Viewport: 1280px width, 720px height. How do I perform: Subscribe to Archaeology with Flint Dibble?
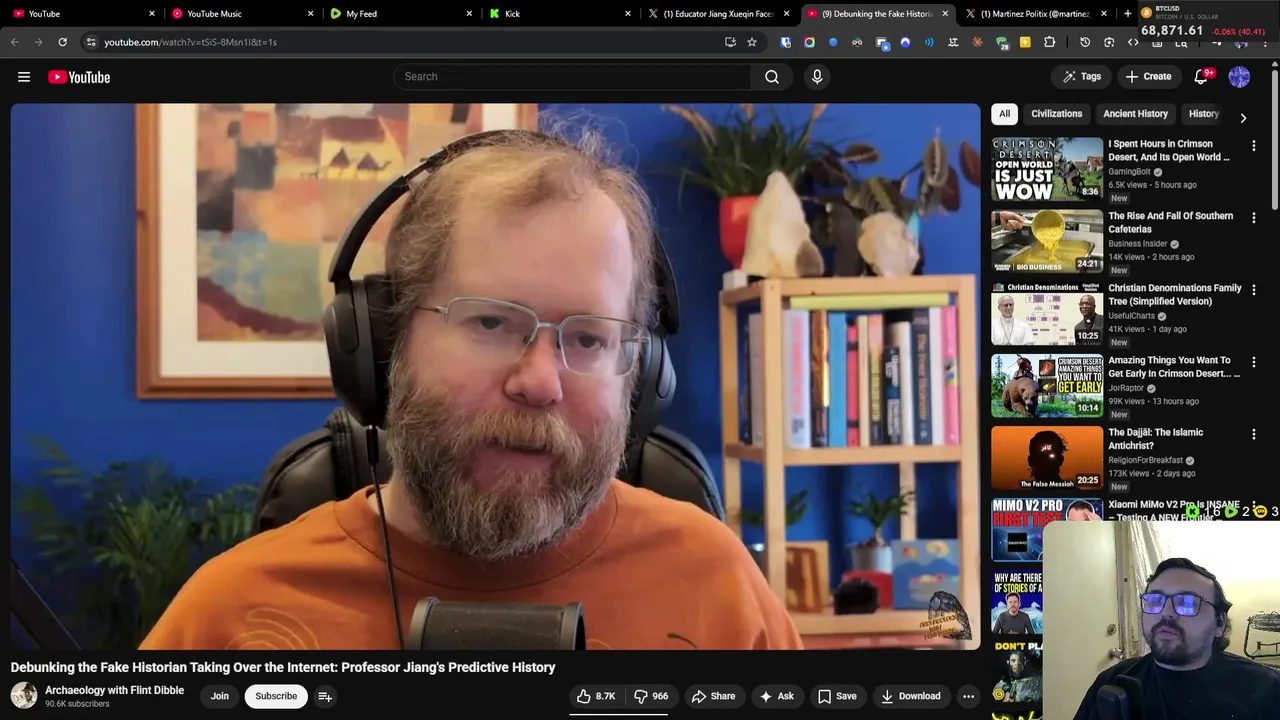pos(276,696)
